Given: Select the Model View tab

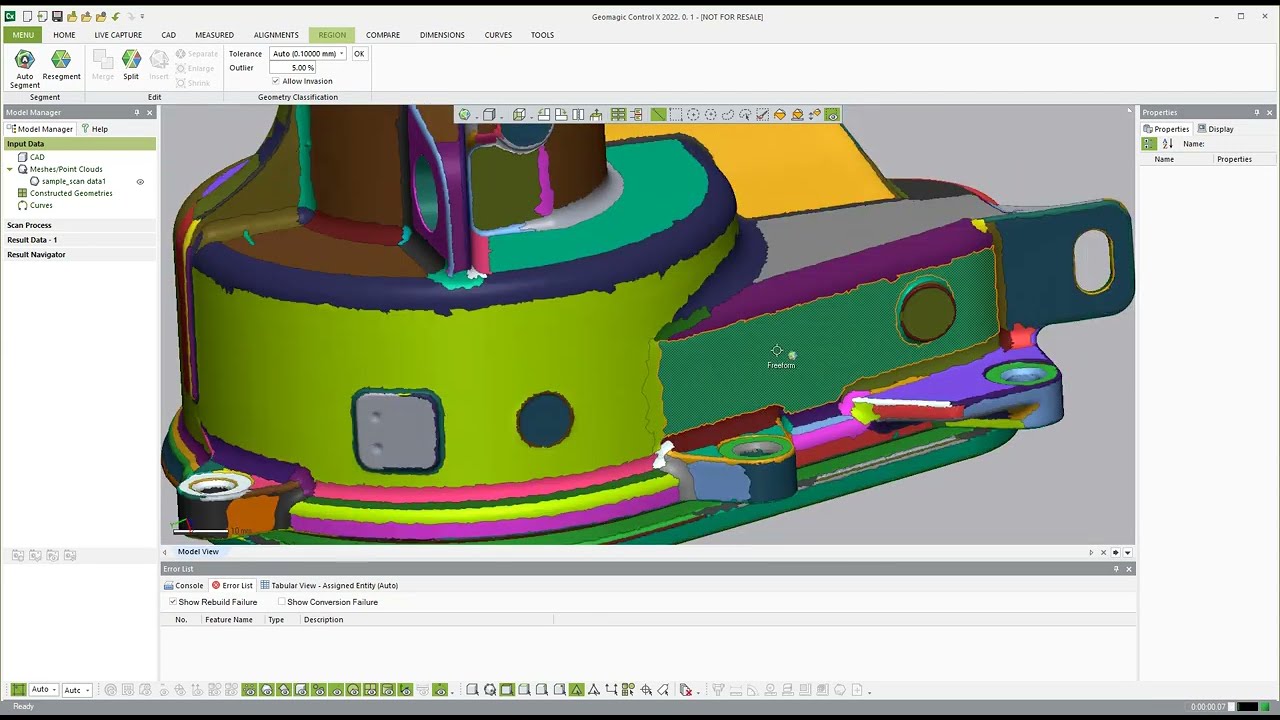Looking at the screenshot, I should click(198, 552).
